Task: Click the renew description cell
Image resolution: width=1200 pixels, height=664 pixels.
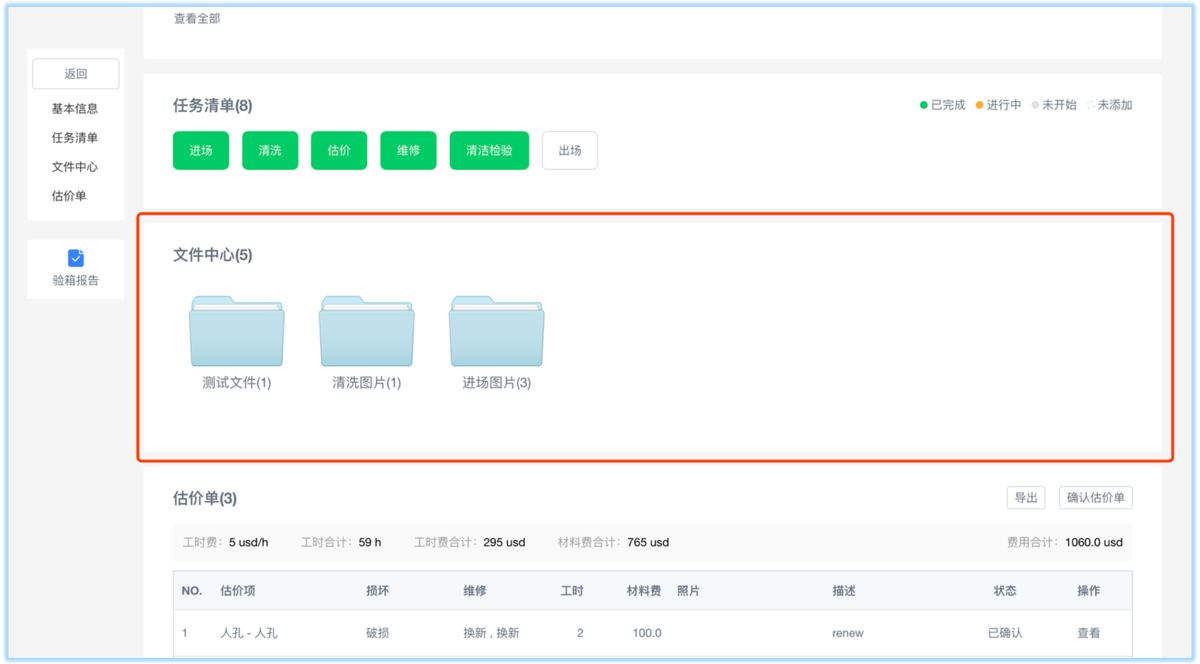Action: pos(848,633)
